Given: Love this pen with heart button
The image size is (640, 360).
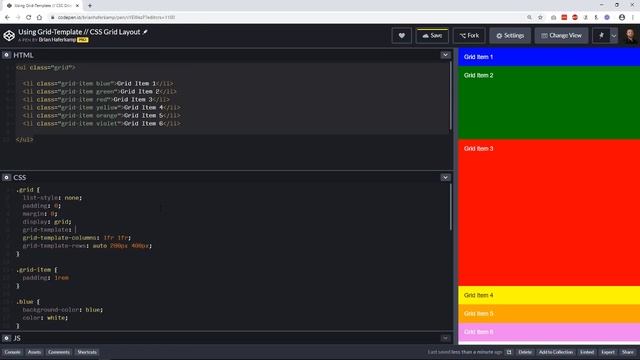Looking at the screenshot, I should point(402,36).
